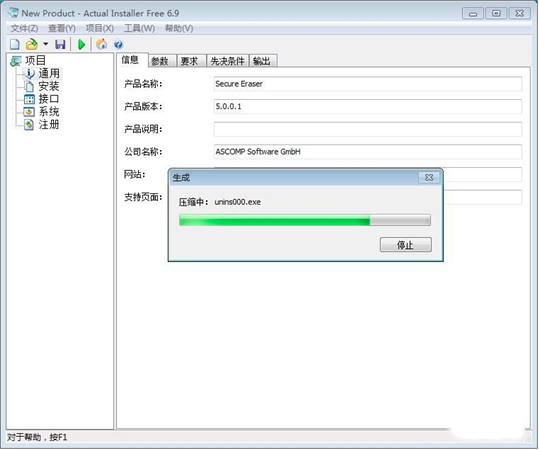Screen dimensions: 539x450
Task: Click the 公司名称 field with ASCOMP Software
Action: (367, 152)
